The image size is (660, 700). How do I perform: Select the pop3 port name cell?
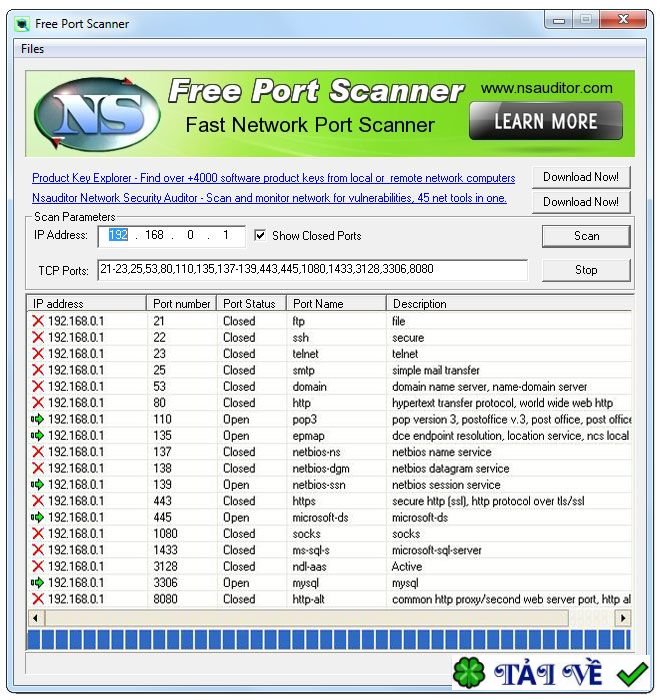[x=305, y=419]
